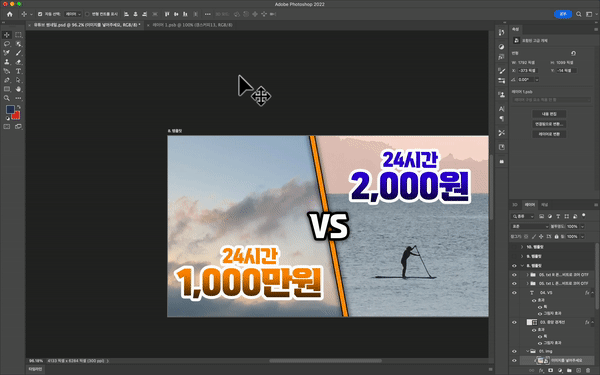Open the Character panel icon in dock

pyautogui.click(x=502, y=109)
